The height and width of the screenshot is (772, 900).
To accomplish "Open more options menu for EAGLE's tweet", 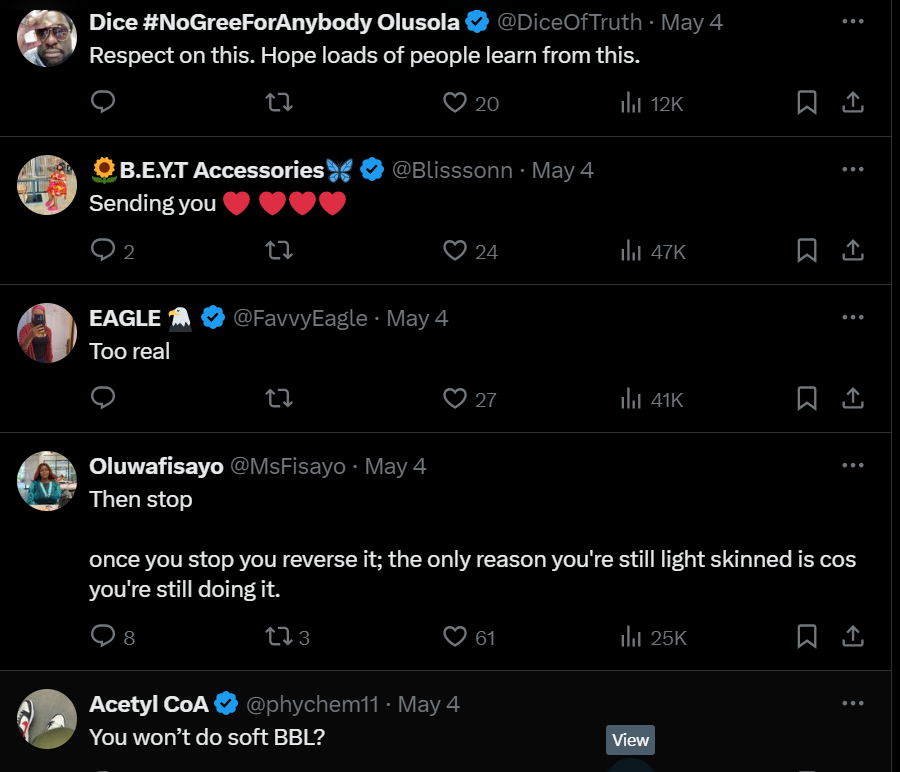I will (x=853, y=316).
